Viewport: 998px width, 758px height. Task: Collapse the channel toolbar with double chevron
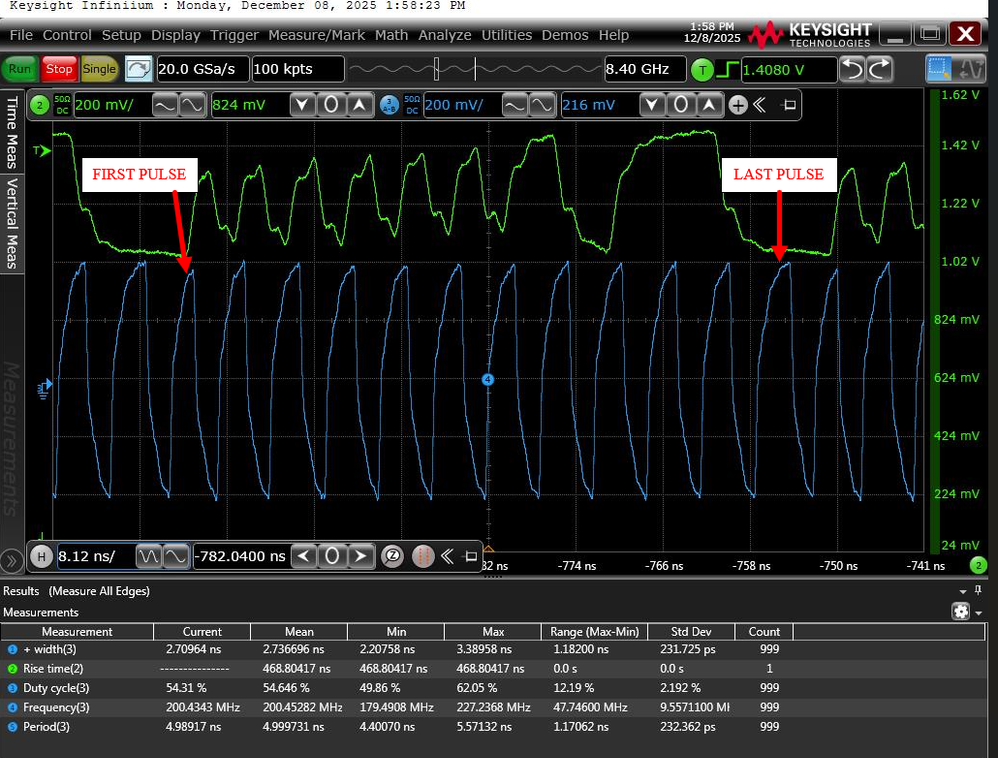click(x=760, y=105)
